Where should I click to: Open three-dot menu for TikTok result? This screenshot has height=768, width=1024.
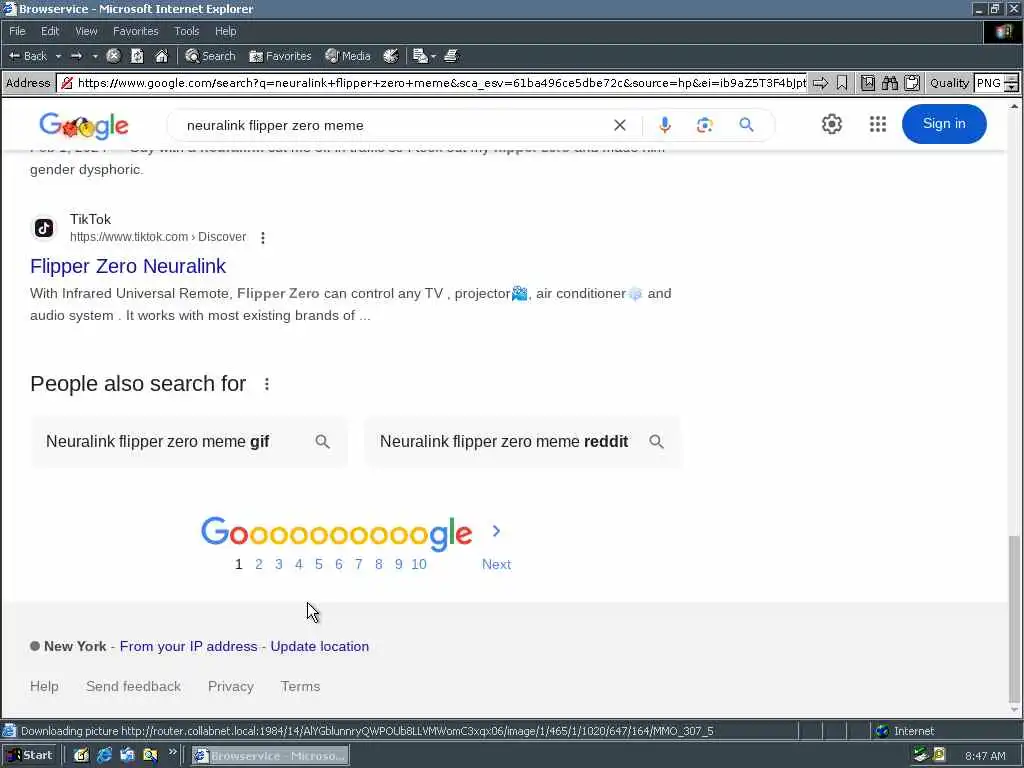click(x=263, y=238)
